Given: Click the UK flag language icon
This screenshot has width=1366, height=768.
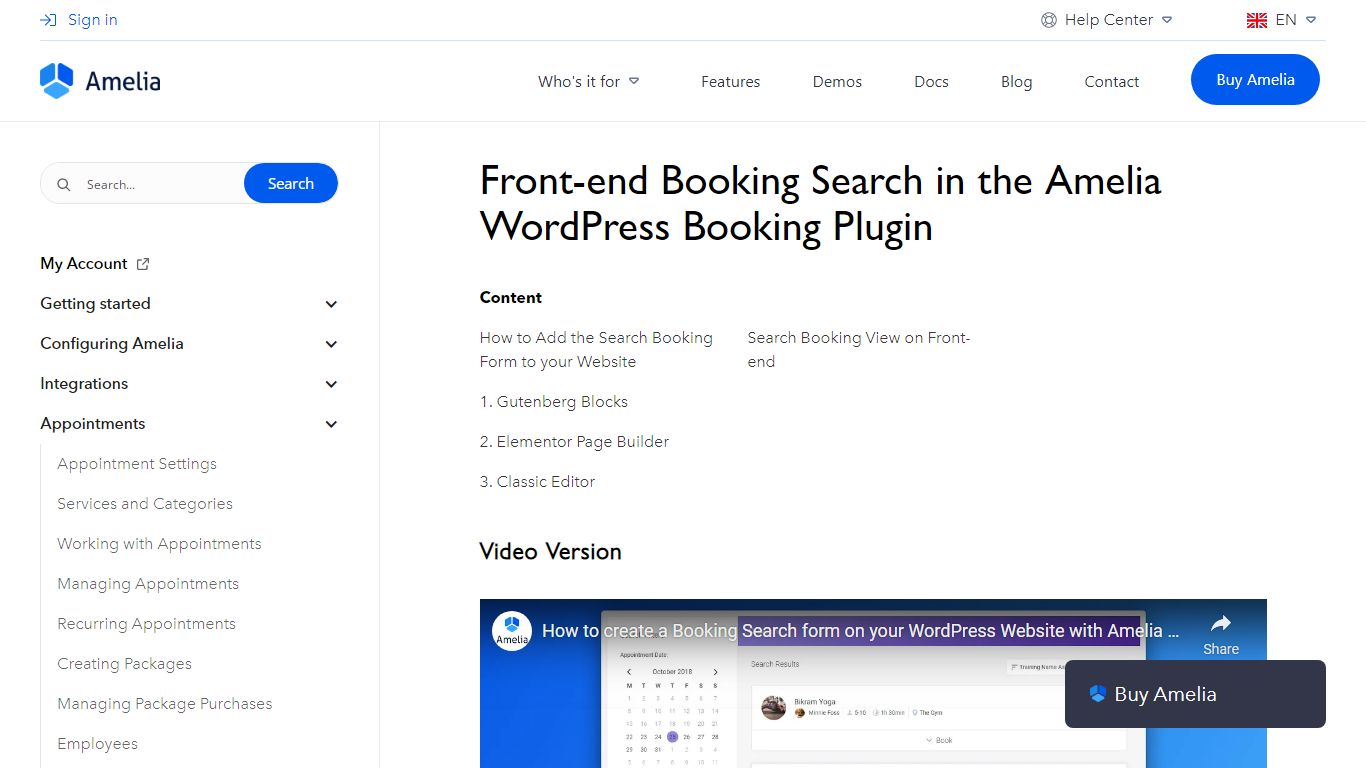Looking at the screenshot, I should coord(1257,20).
